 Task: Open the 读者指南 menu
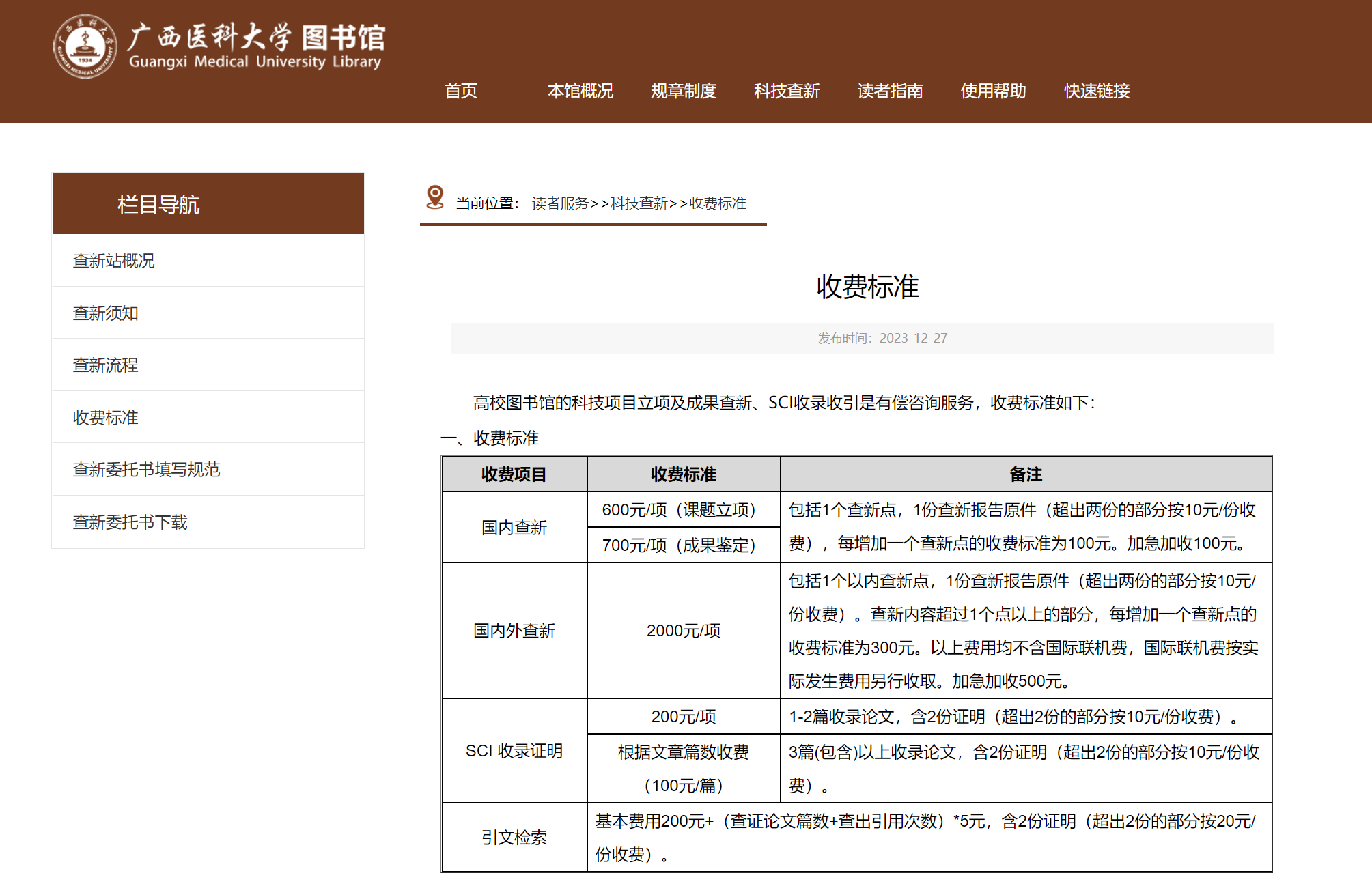pyautogui.click(x=891, y=91)
